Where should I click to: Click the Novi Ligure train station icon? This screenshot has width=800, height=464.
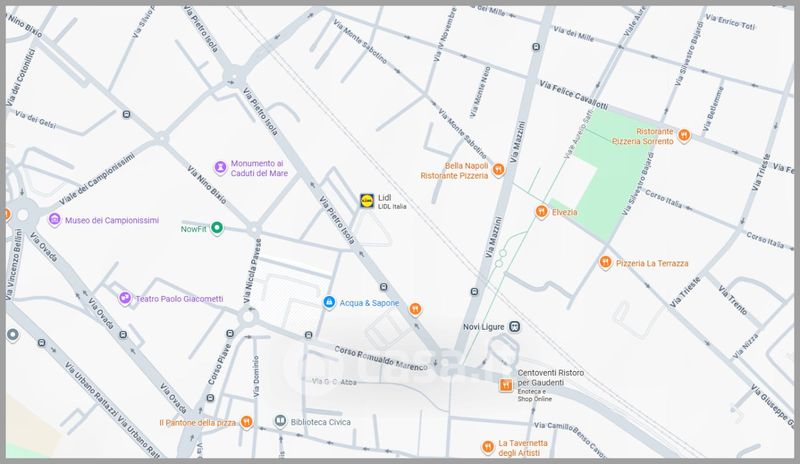click(514, 326)
